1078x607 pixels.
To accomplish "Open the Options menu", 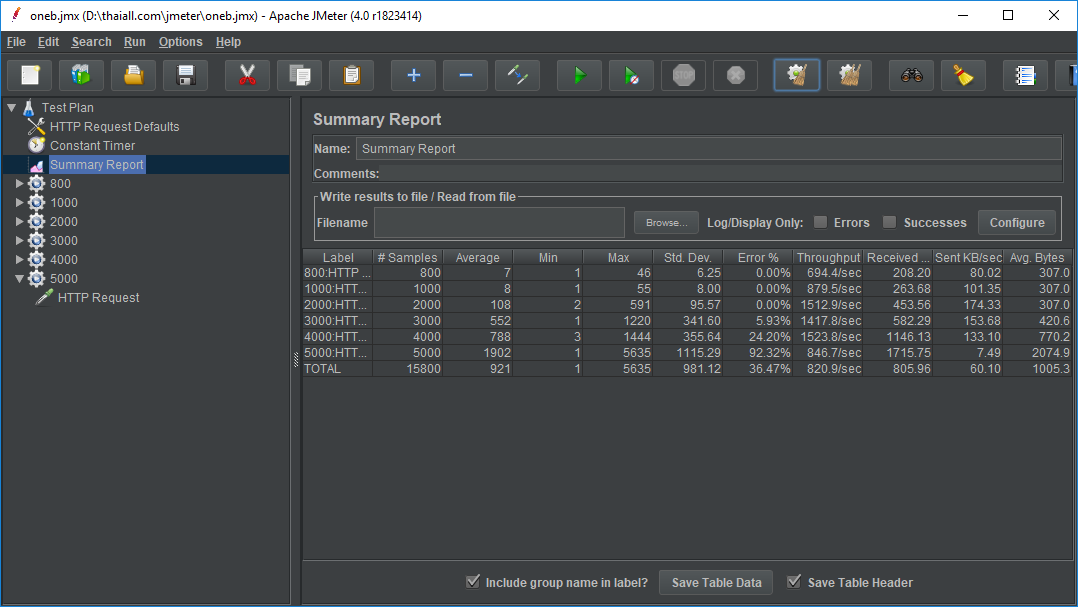I will (180, 42).
